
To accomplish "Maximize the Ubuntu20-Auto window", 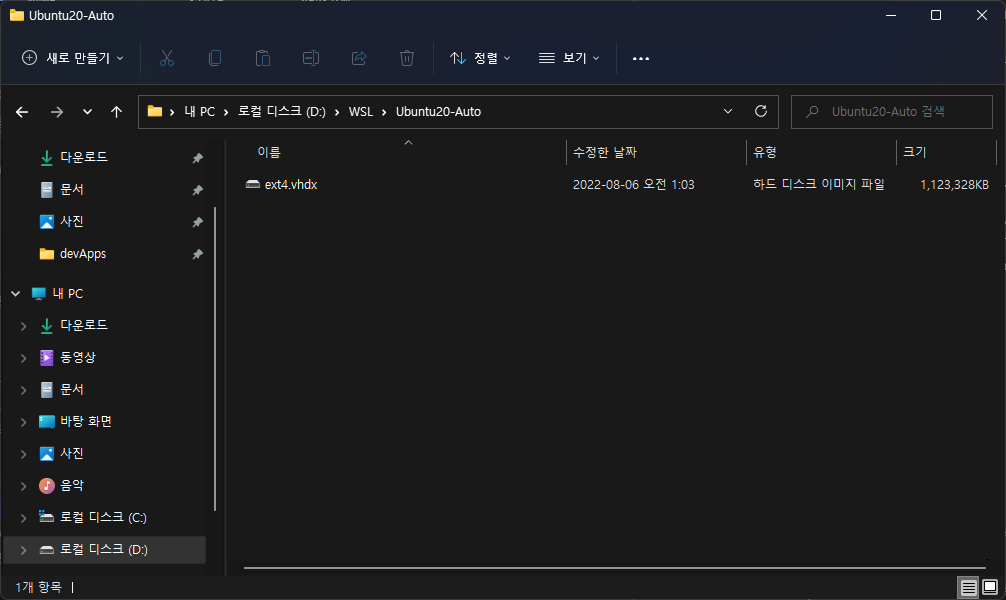I will pyautogui.click(x=936, y=15).
